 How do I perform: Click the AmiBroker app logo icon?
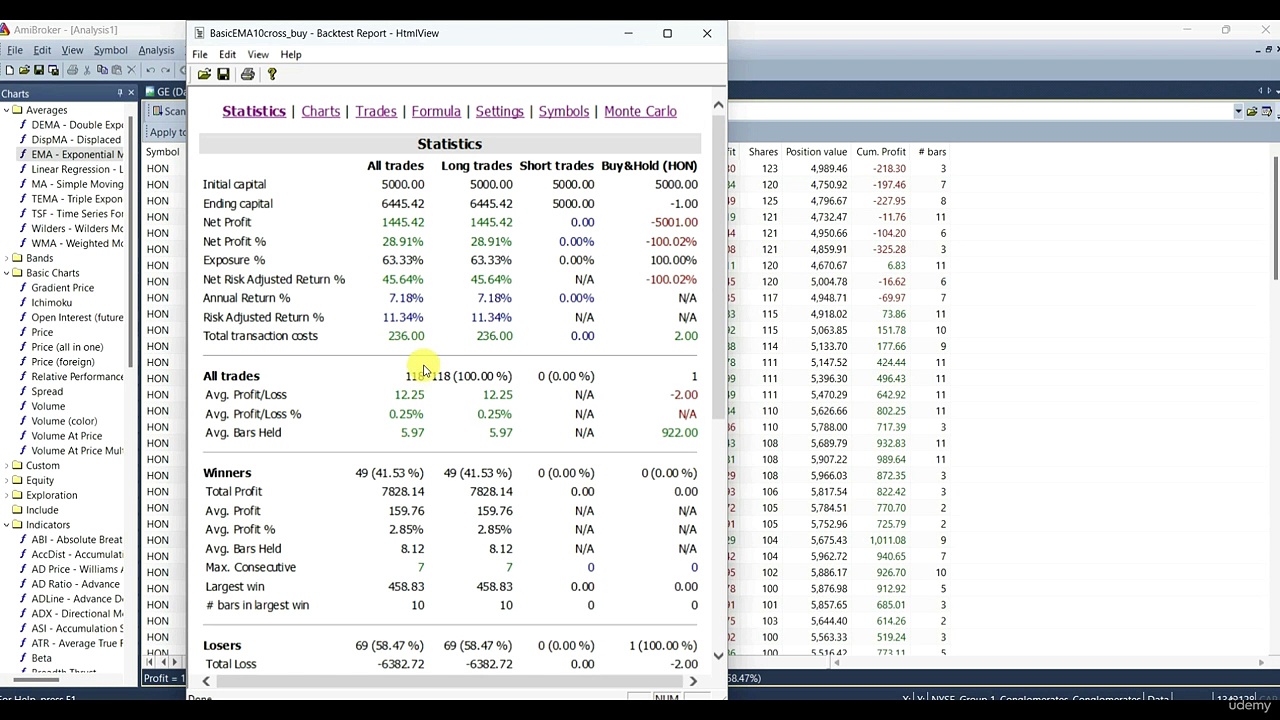[5, 30]
